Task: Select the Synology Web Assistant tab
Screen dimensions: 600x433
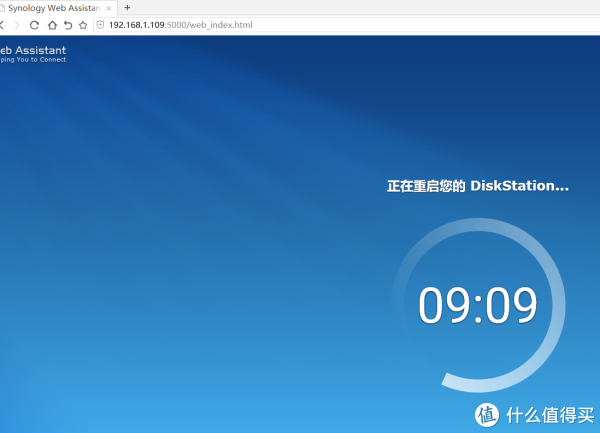Action: coord(57,8)
